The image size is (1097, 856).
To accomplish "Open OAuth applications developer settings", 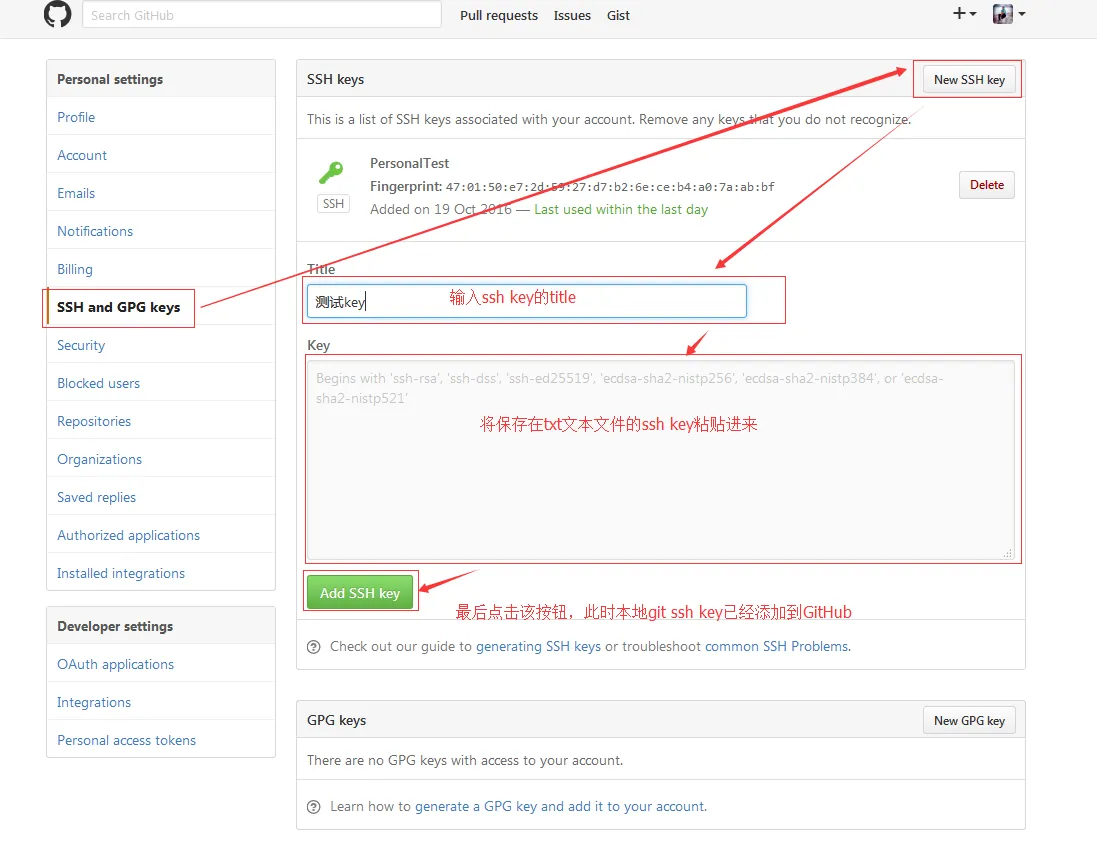I will pyautogui.click(x=161, y=664).
